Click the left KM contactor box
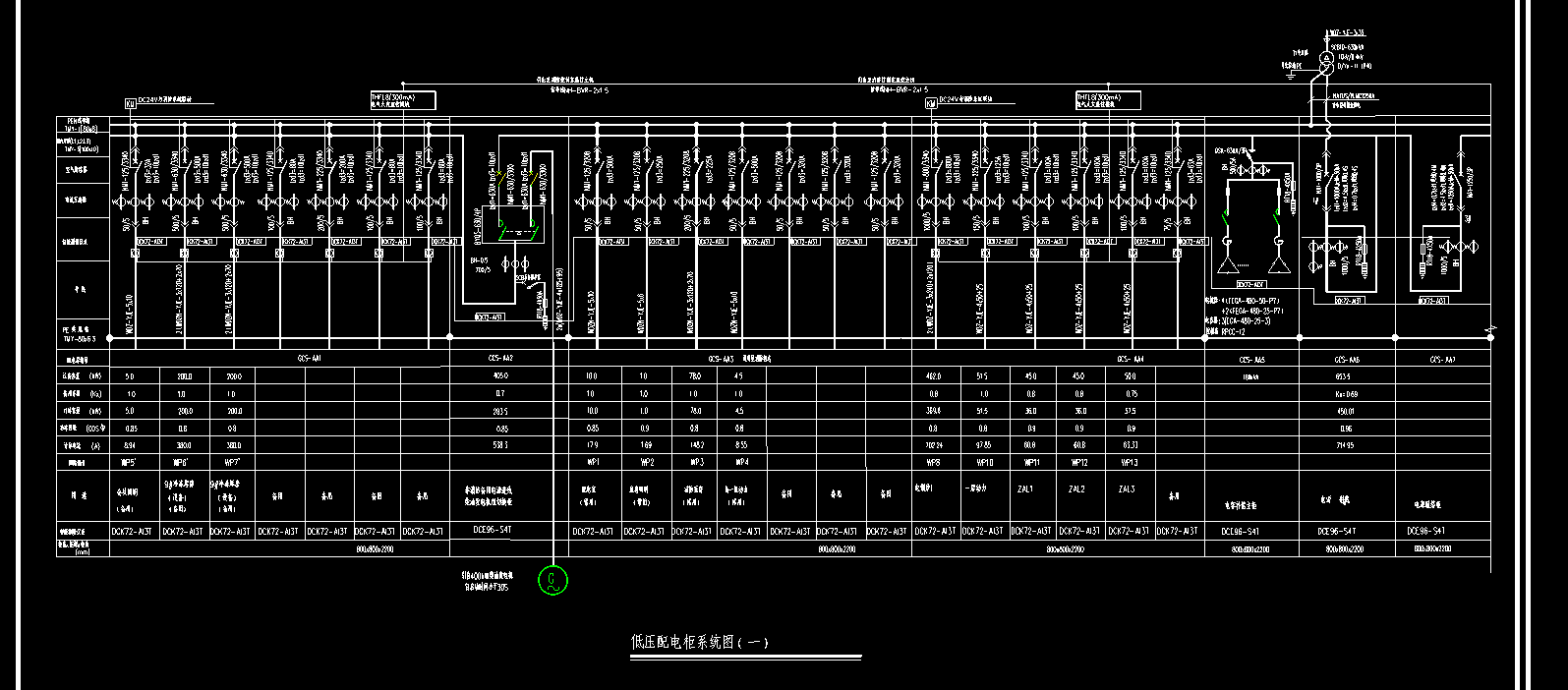 (130, 103)
